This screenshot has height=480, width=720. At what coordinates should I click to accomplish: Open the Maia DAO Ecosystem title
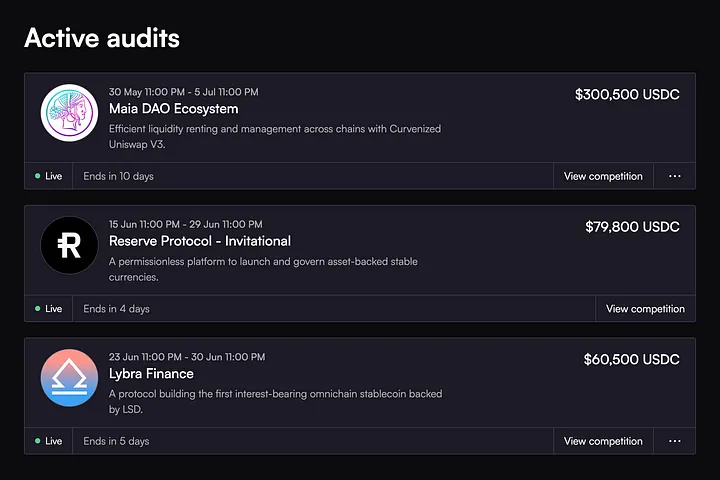173,109
